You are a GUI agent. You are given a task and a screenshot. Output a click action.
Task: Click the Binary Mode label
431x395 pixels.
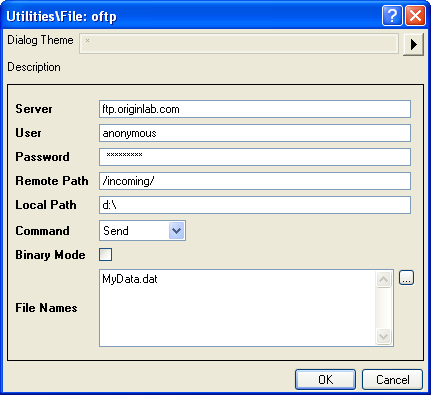click(x=50, y=255)
